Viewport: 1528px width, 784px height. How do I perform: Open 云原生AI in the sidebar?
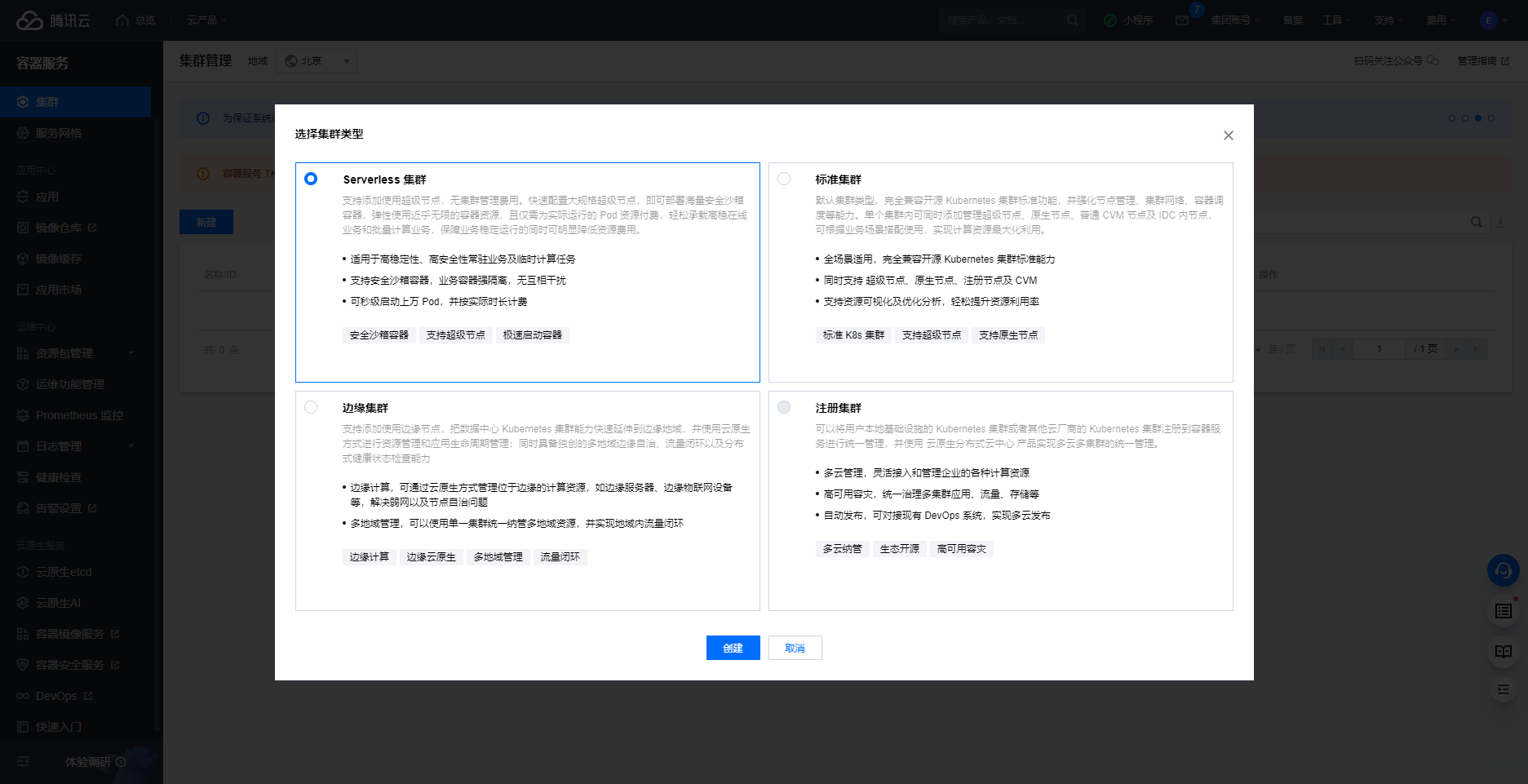pos(75,603)
